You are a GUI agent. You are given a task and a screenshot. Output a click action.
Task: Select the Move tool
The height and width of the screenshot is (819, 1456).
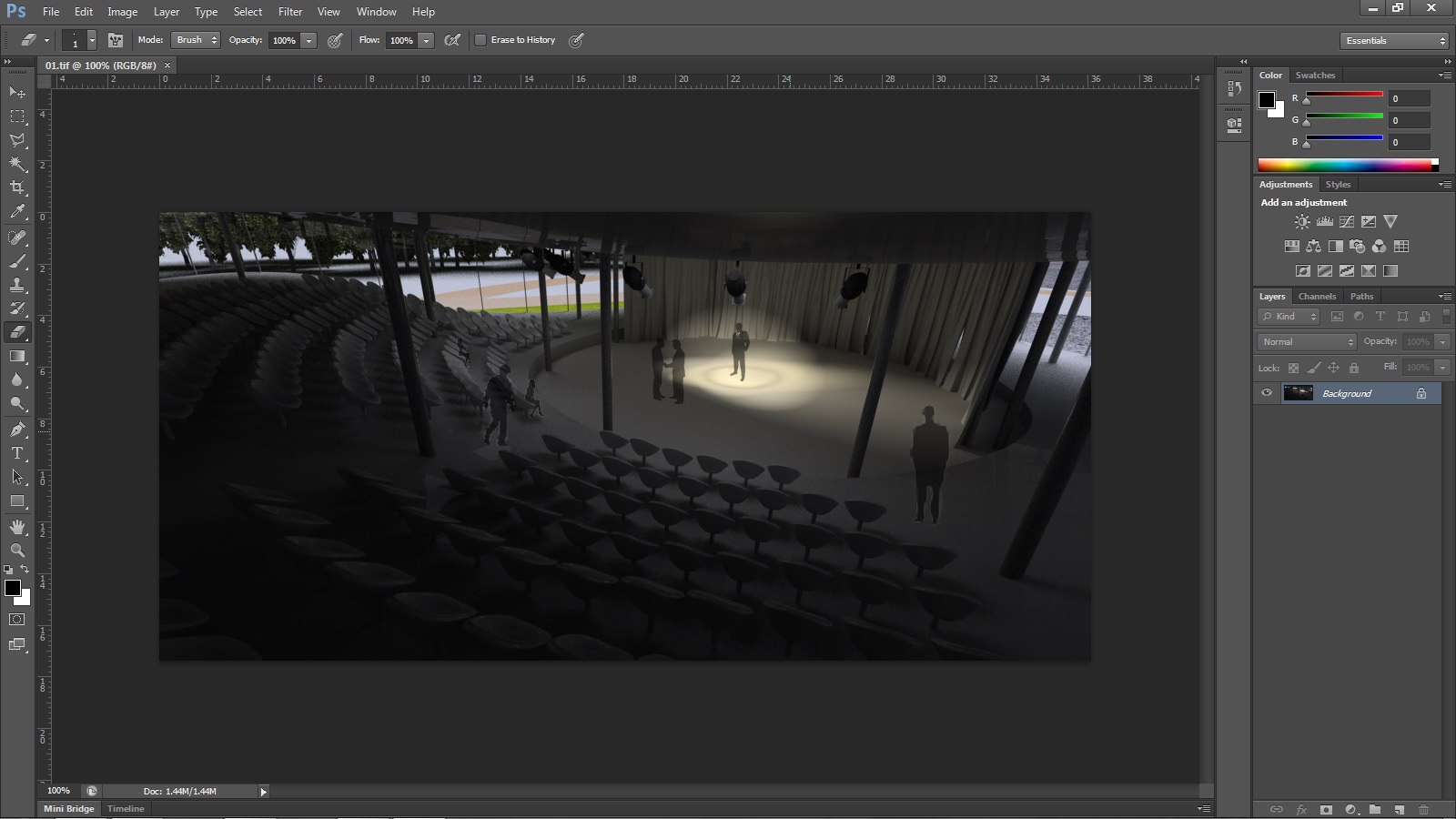tap(16, 94)
